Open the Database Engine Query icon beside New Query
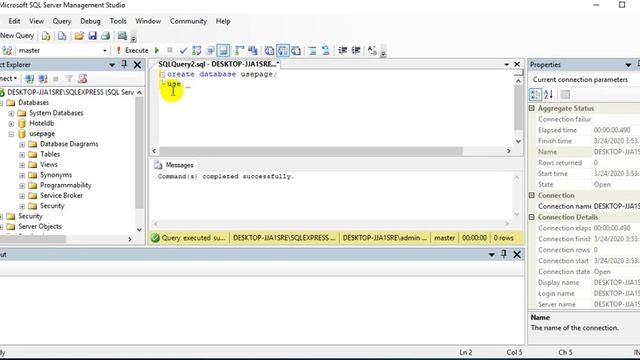The image size is (640, 360). tap(46, 36)
